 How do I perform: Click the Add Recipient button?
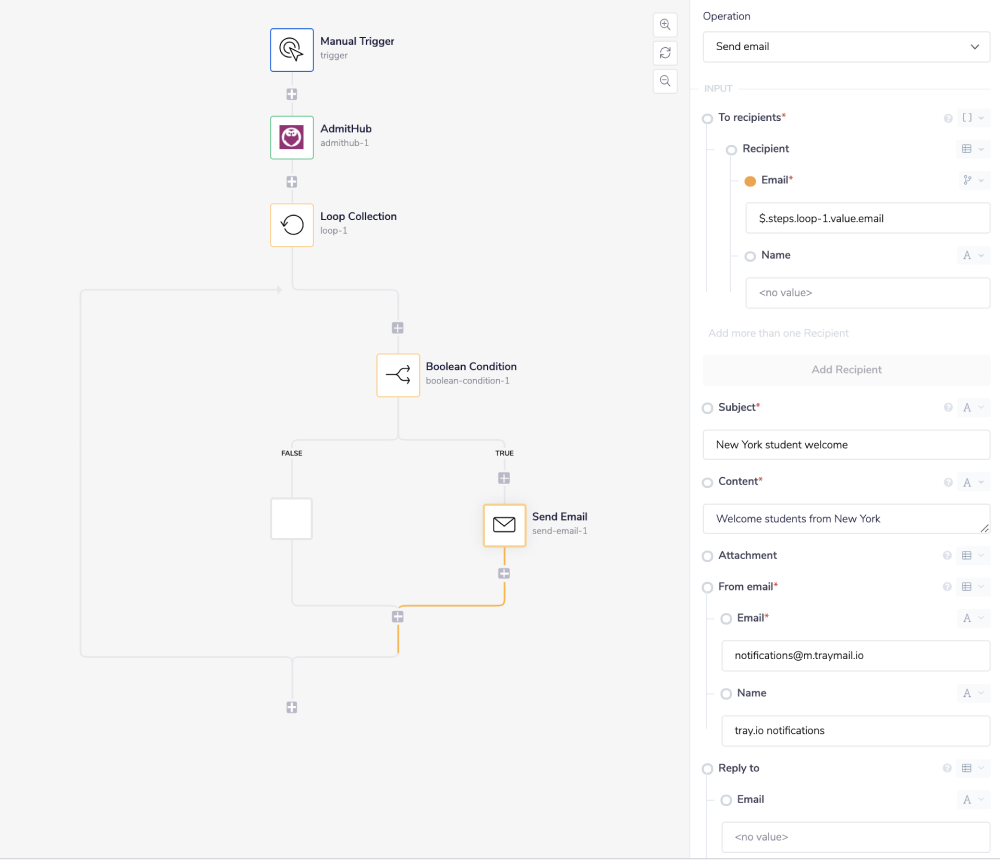(846, 369)
